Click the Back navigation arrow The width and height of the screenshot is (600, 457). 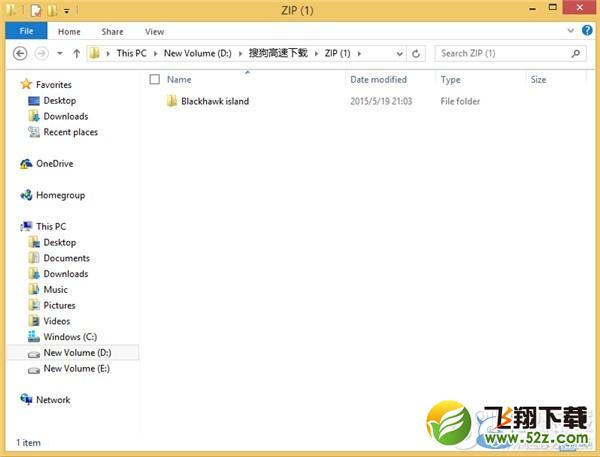[21, 53]
